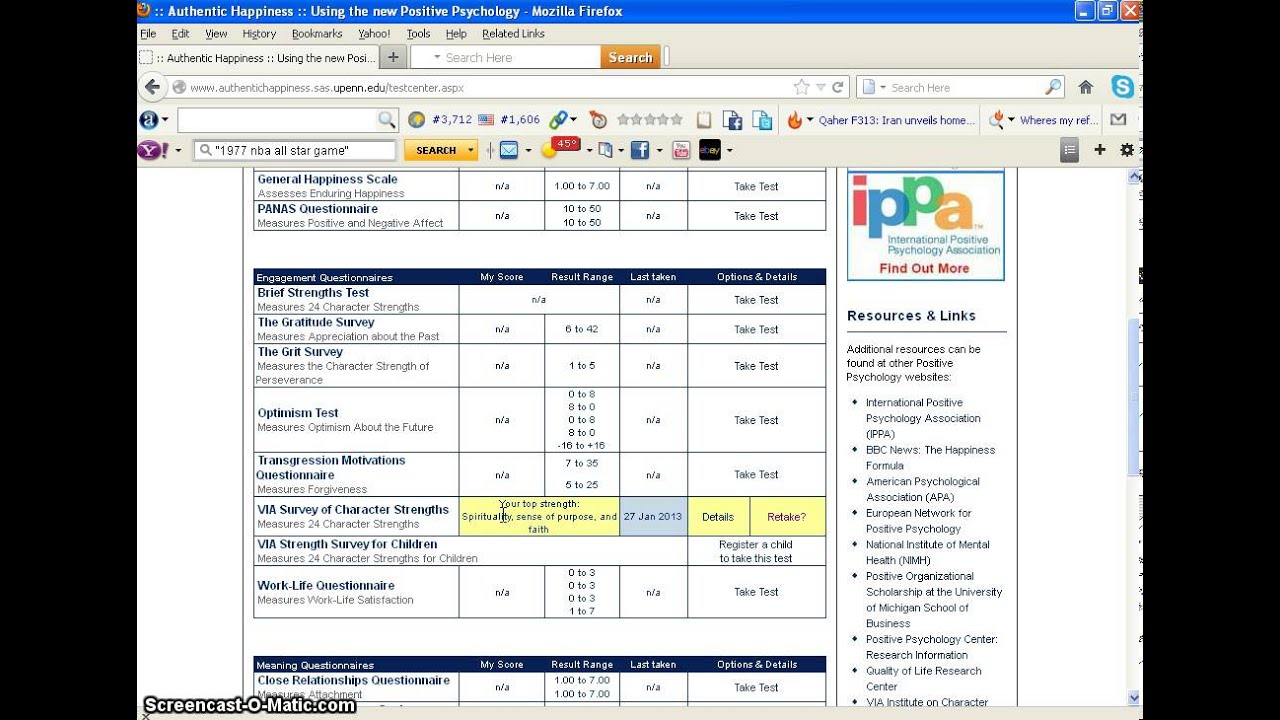The height and width of the screenshot is (720, 1280).
Task: Bookmark this page with the star icon
Action: tap(801, 87)
